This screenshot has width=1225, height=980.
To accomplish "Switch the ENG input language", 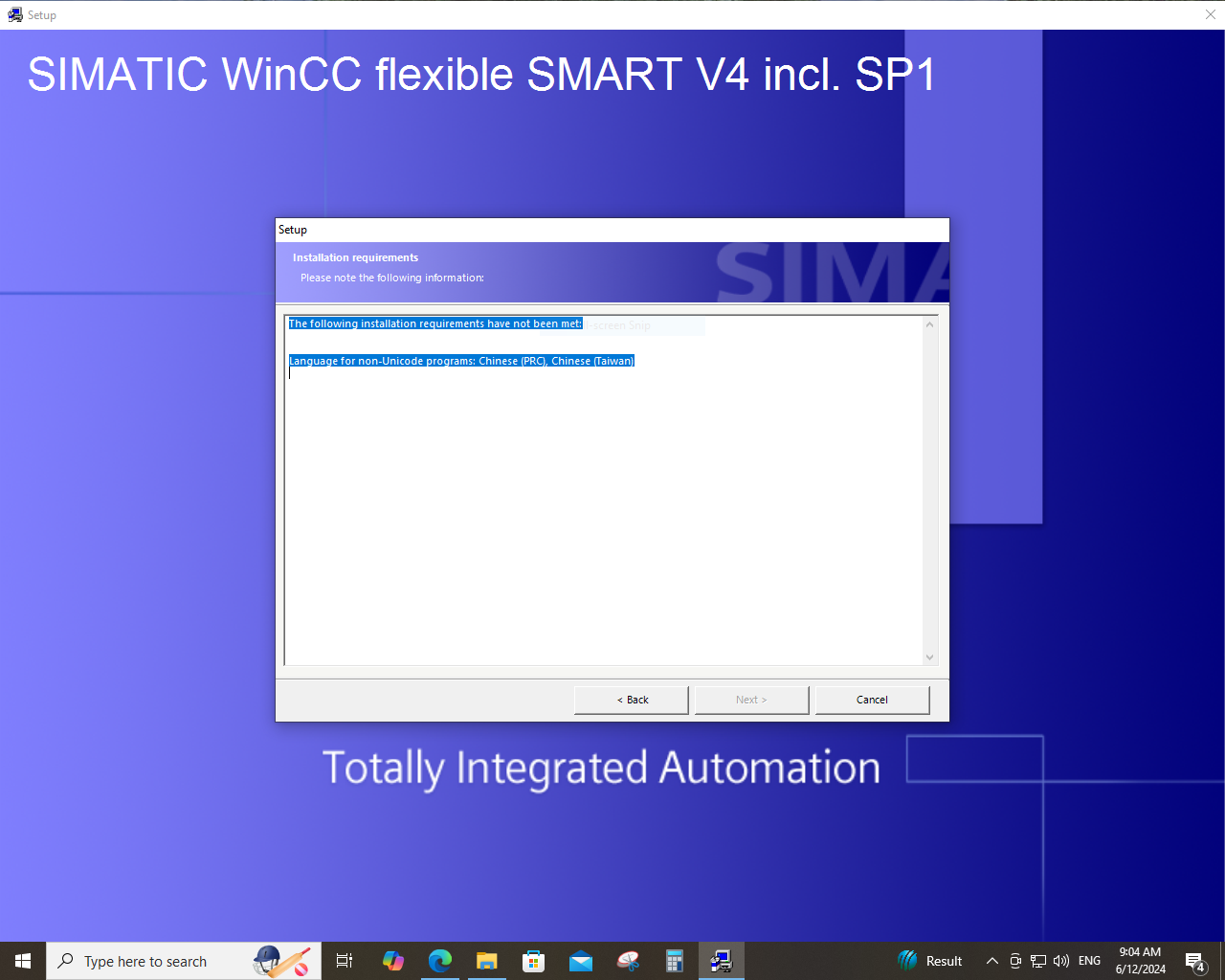I will coord(1089,961).
